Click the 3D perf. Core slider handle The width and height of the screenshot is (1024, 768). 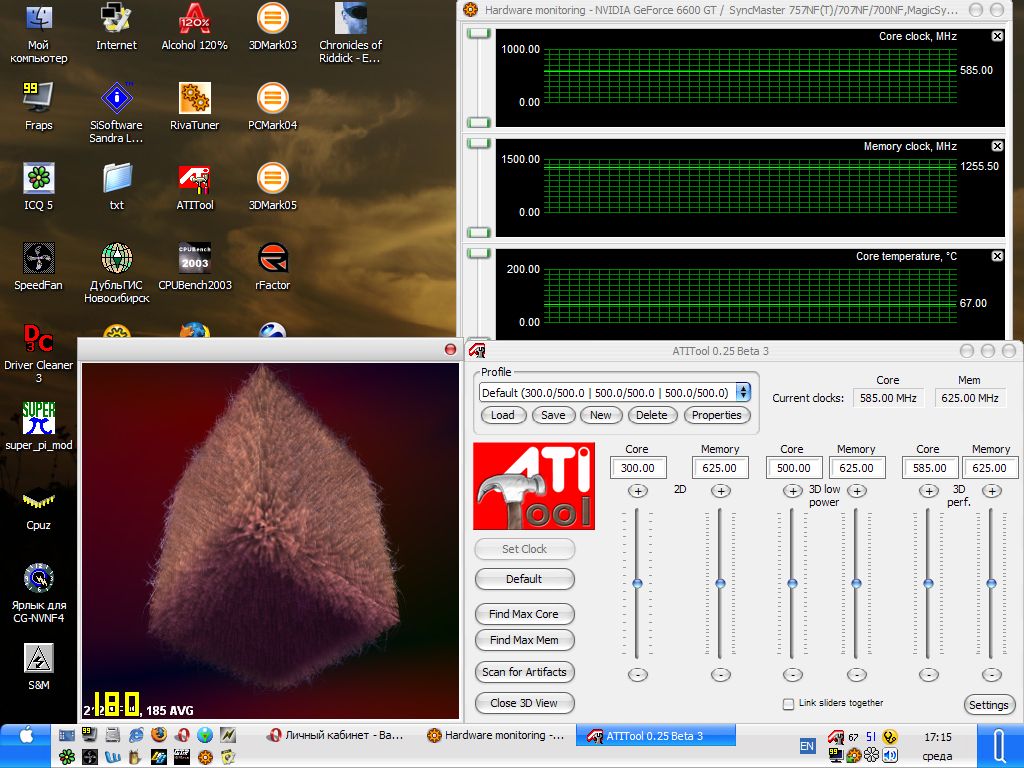tap(928, 583)
